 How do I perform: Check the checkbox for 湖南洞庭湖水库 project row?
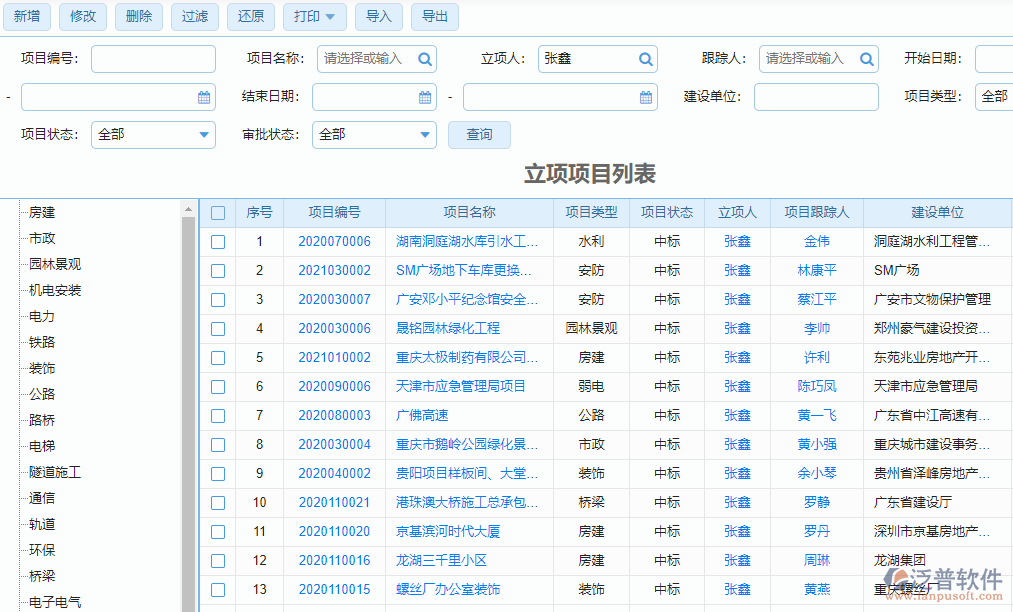coord(217,241)
